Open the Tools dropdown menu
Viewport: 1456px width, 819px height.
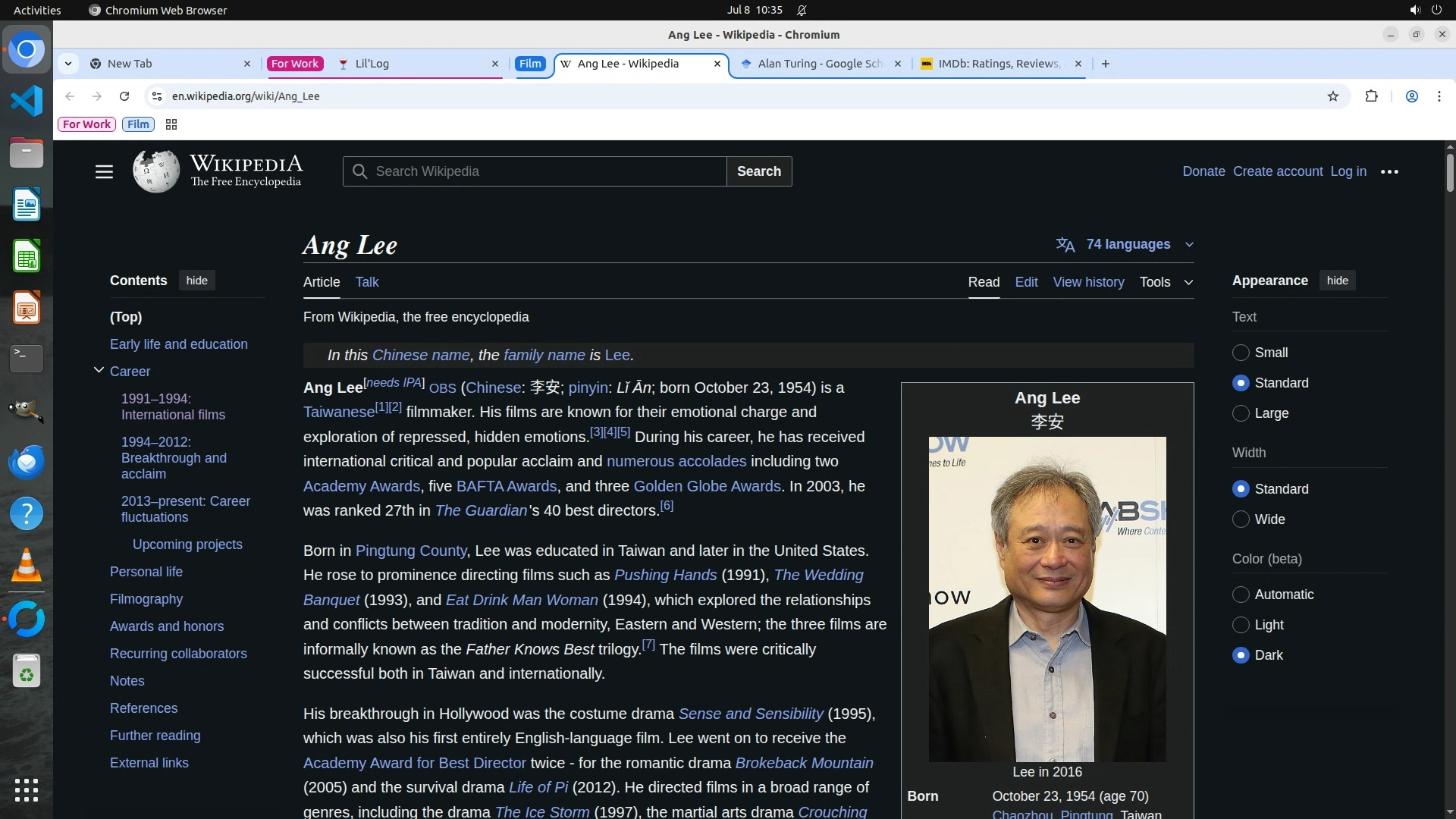point(1166,282)
